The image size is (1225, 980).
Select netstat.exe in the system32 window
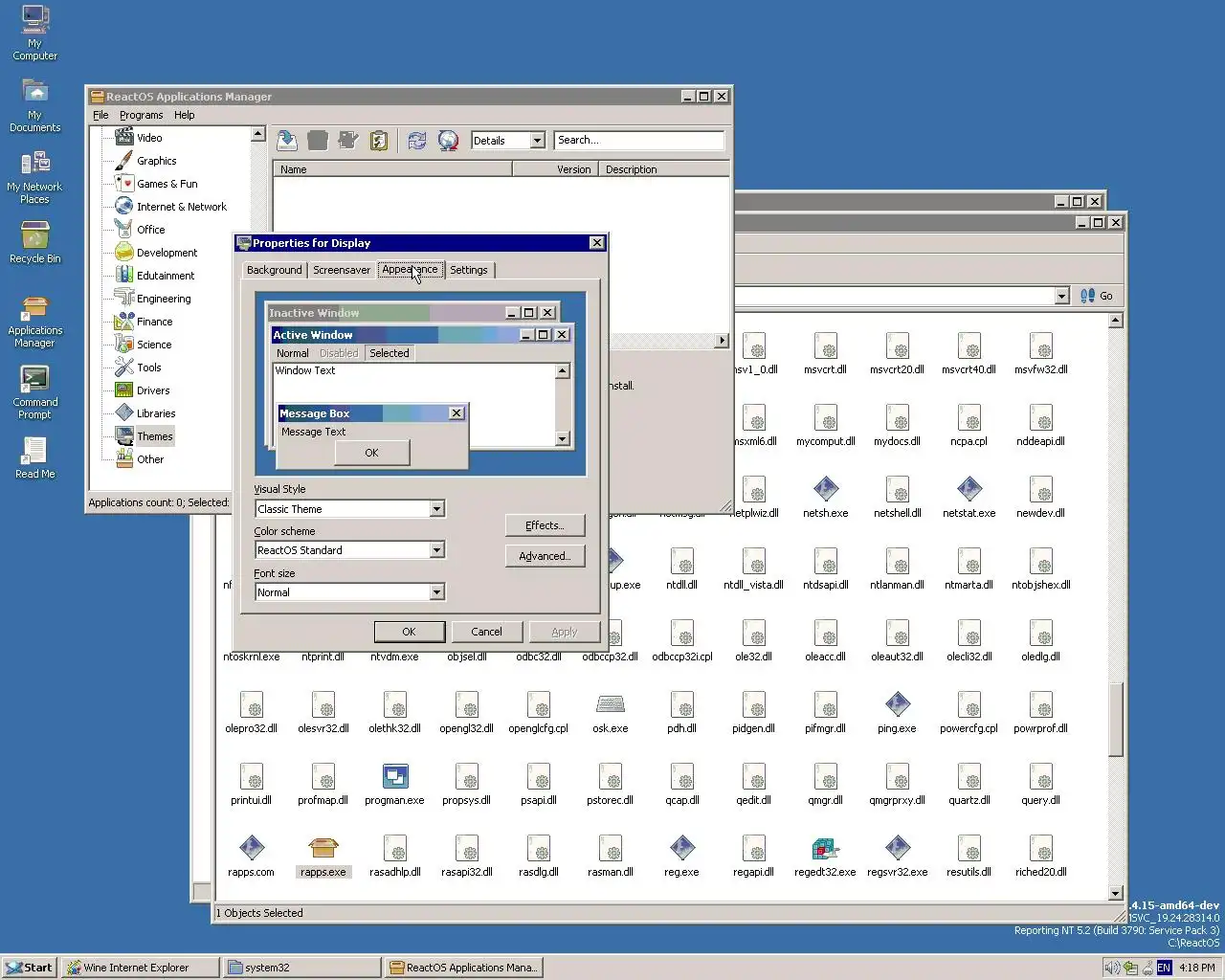(x=969, y=497)
